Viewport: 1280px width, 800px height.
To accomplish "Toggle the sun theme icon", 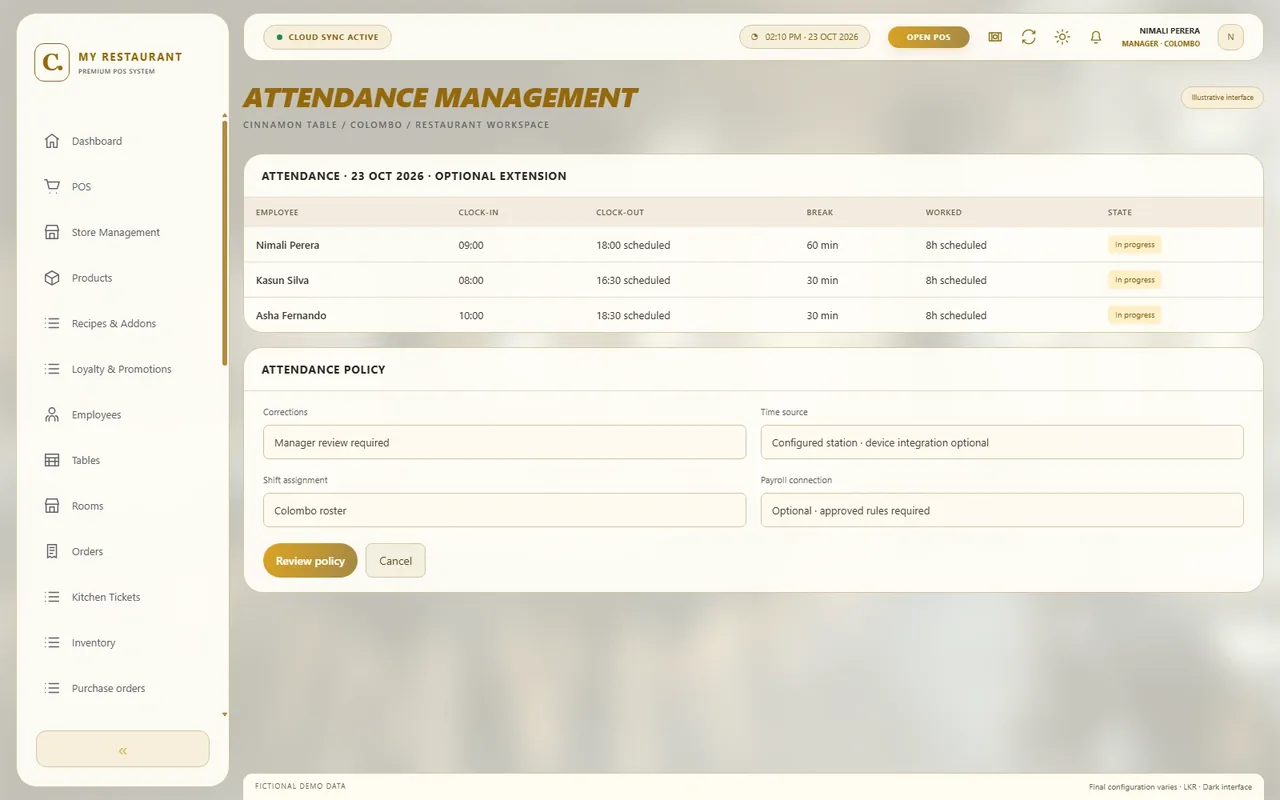I will coord(1062,37).
